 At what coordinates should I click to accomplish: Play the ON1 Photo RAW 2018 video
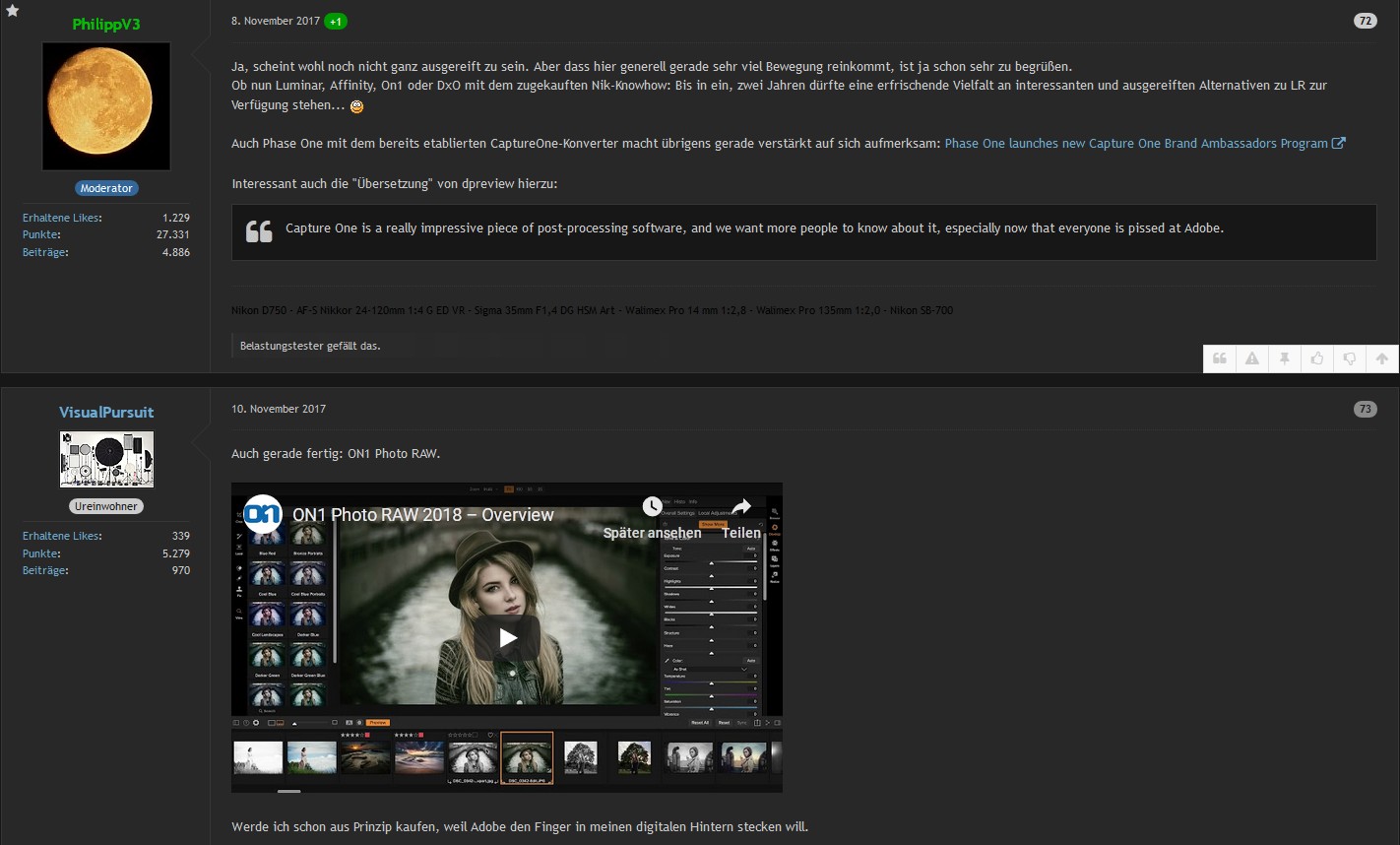pyautogui.click(x=507, y=638)
